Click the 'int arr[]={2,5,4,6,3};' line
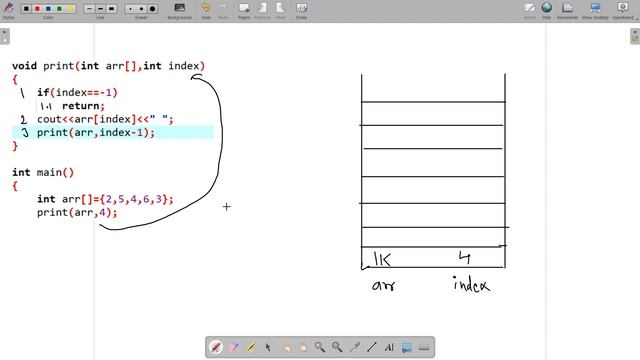Screen dimensions: 640x360 click(x=105, y=199)
